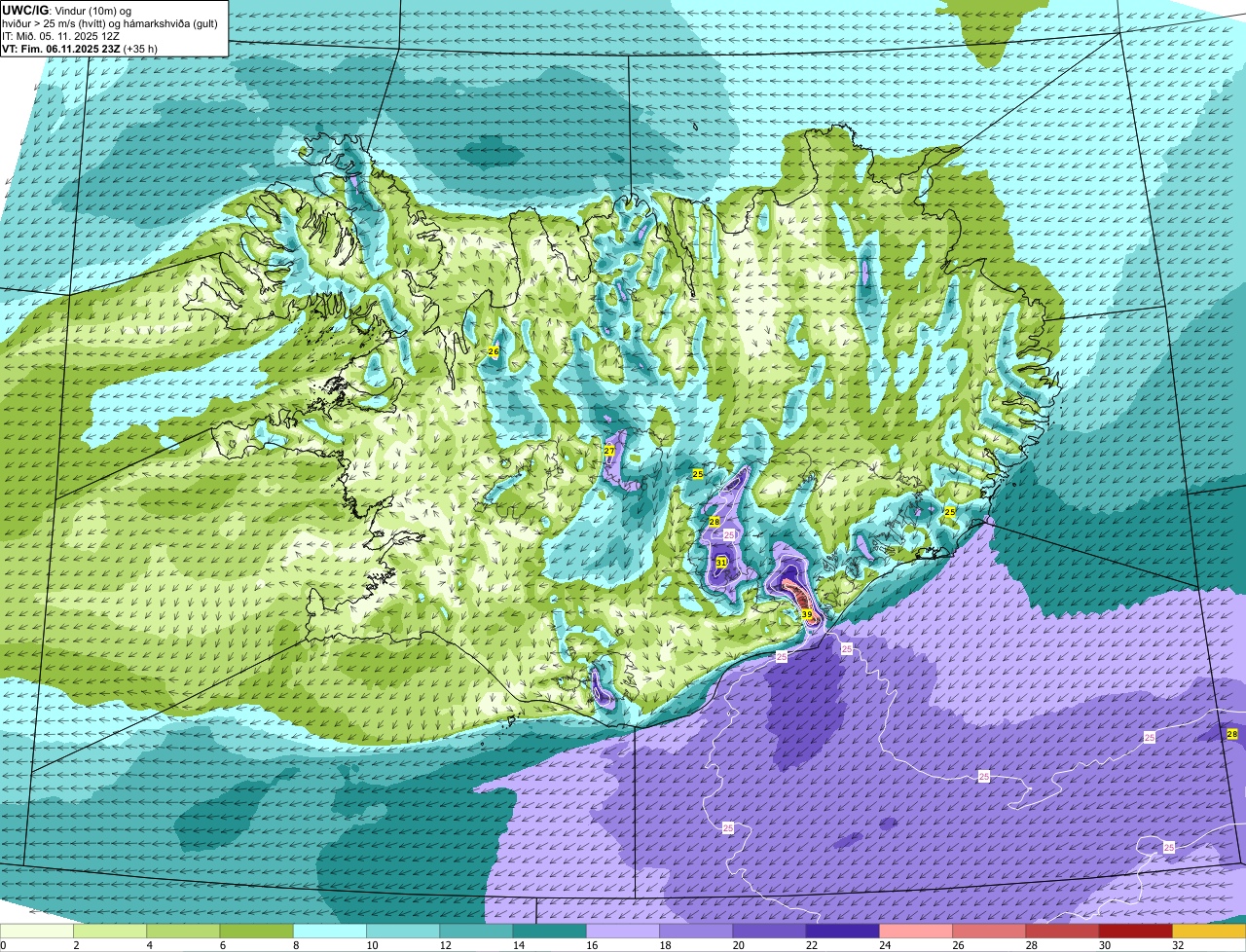
Task: Click the "IT: Mið. 05. 11. 2025 12Z" line
Action: [60, 35]
